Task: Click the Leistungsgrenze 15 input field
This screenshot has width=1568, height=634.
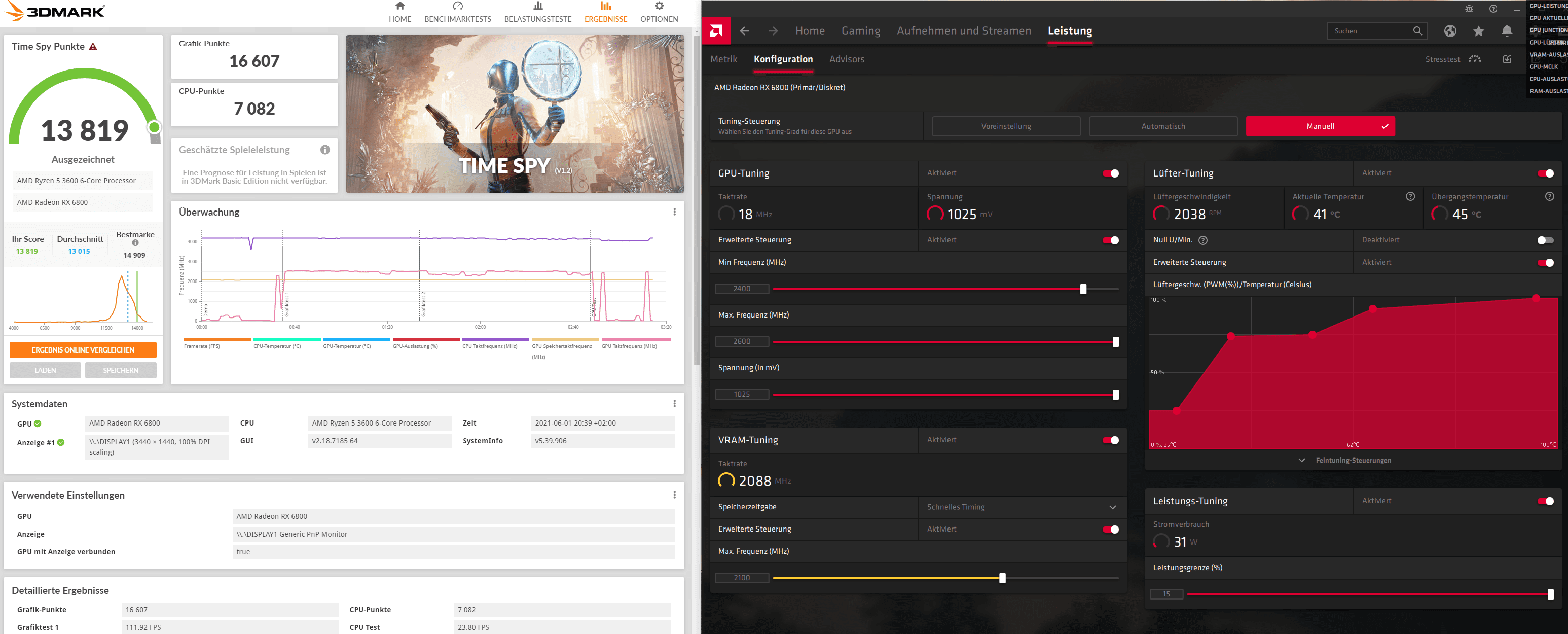Action: tap(1165, 595)
